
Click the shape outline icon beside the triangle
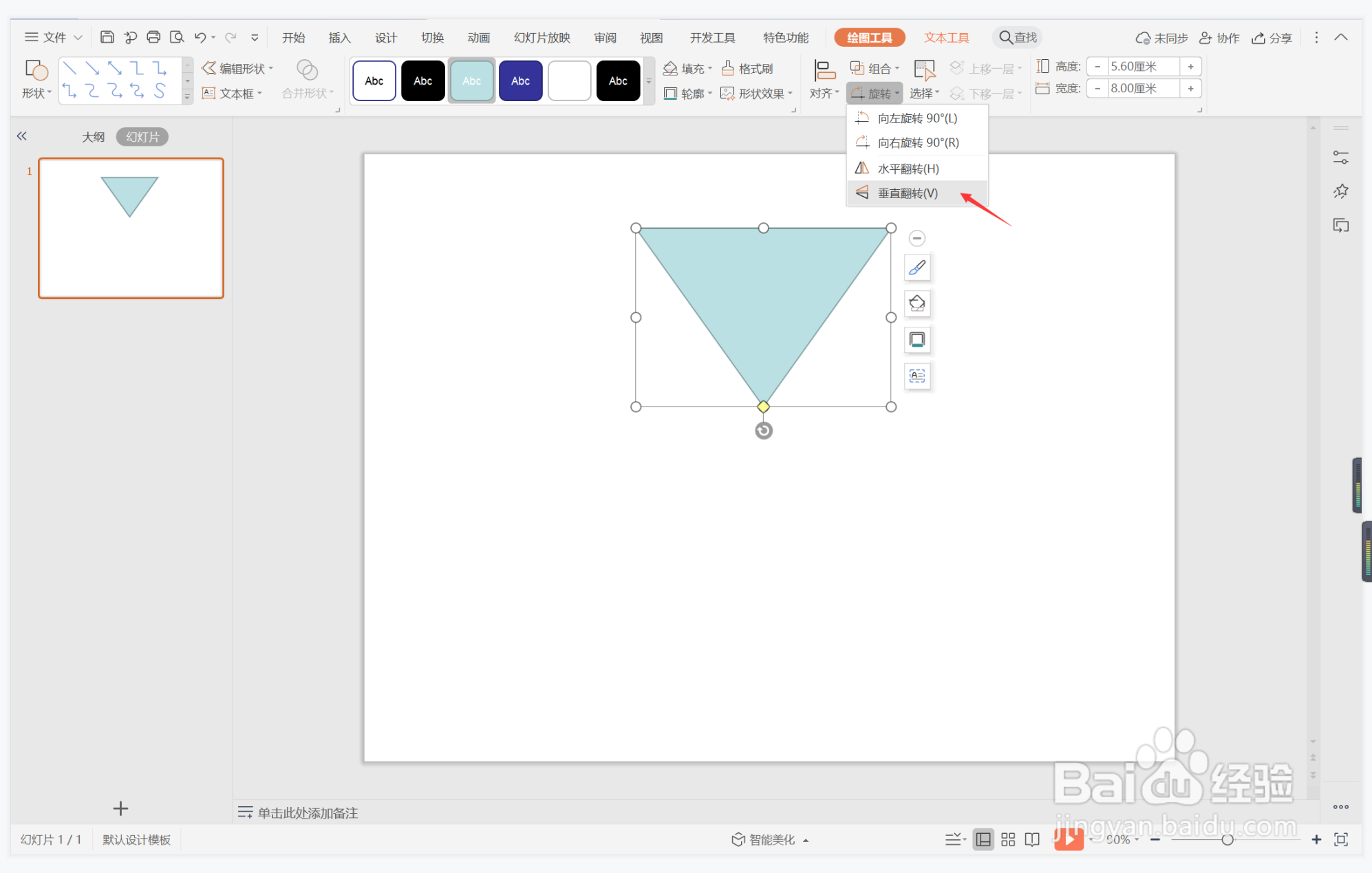917,340
